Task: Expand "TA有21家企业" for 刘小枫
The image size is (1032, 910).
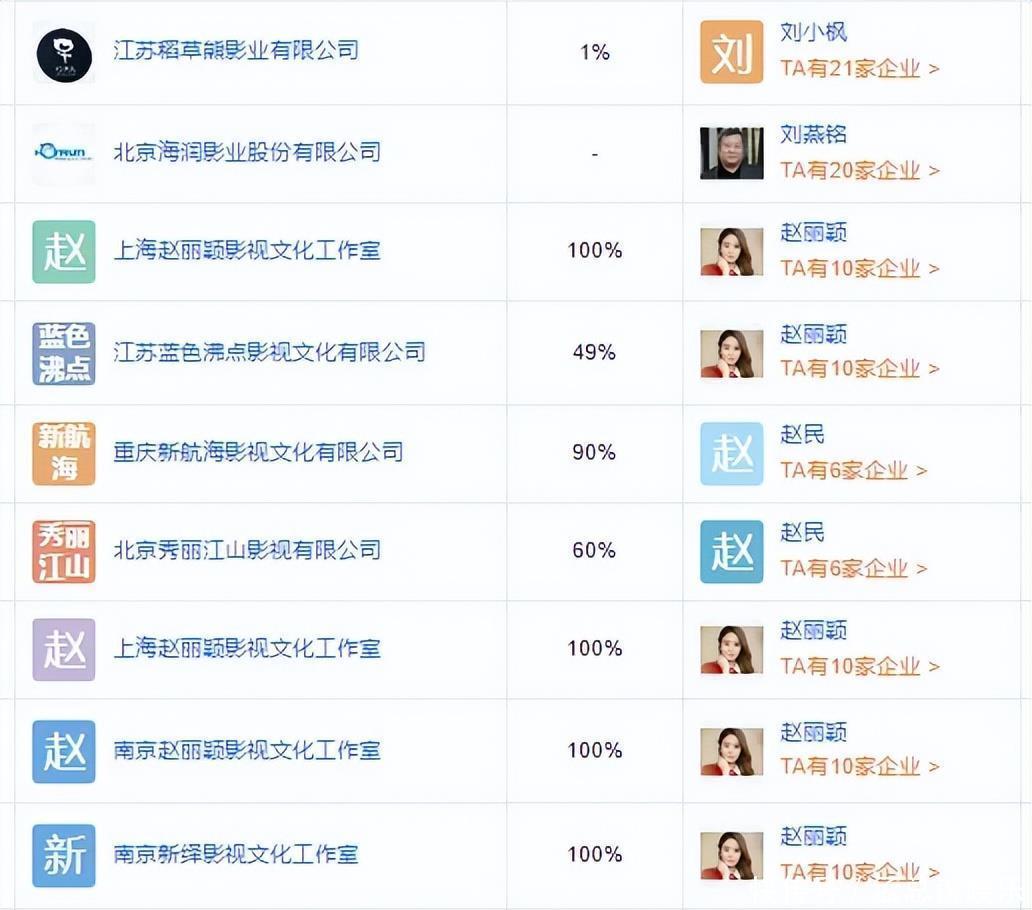Action: [x=859, y=69]
